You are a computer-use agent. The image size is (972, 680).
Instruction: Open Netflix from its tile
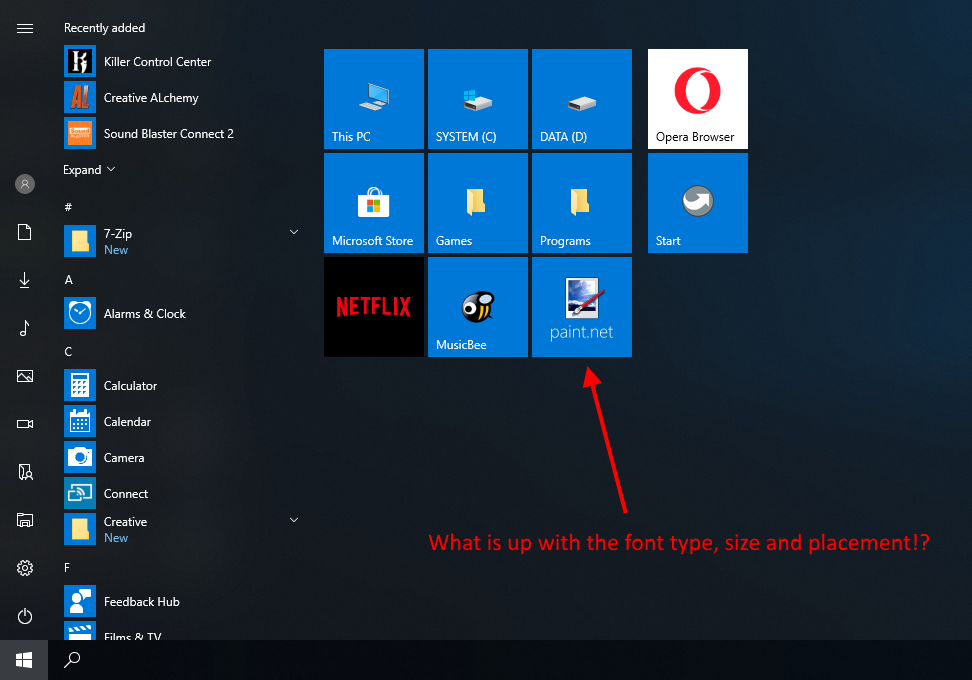pyautogui.click(x=373, y=306)
